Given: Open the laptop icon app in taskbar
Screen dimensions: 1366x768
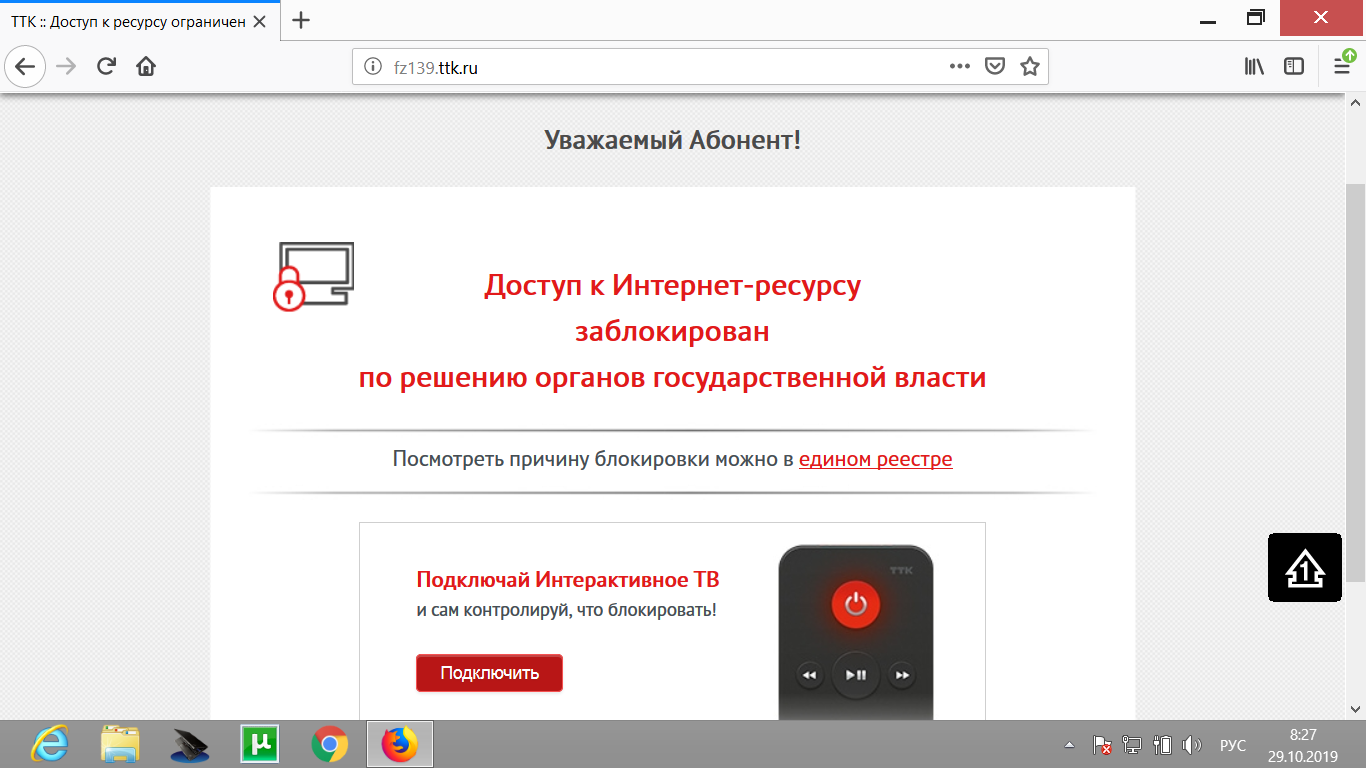Looking at the screenshot, I should pos(190,744).
